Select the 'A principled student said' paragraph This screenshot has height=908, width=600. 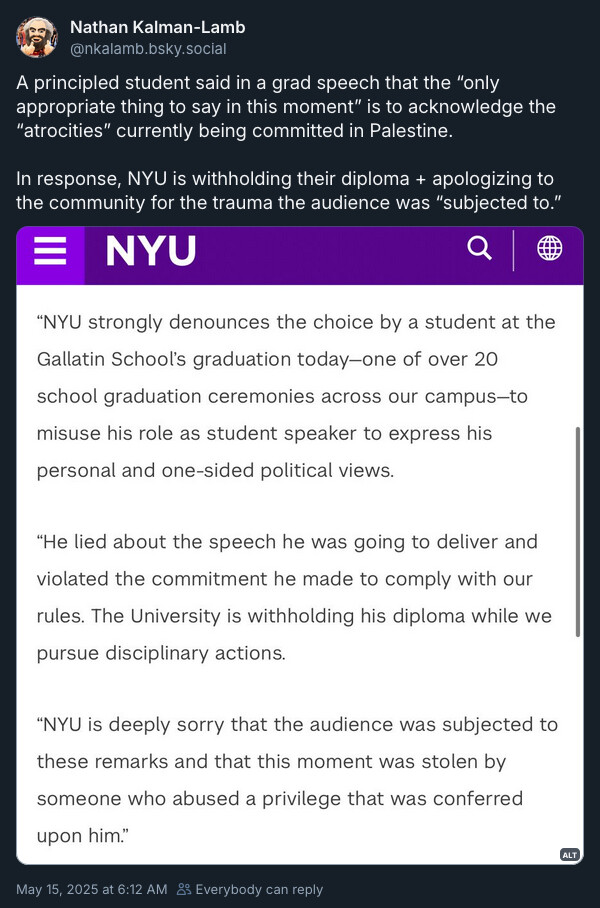pyautogui.click(x=286, y=107)
